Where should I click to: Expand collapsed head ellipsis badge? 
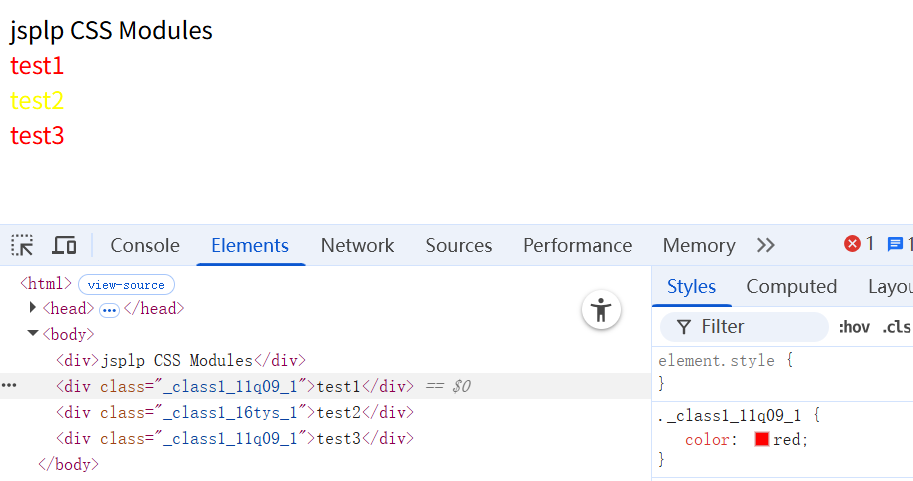coord(110,310)
